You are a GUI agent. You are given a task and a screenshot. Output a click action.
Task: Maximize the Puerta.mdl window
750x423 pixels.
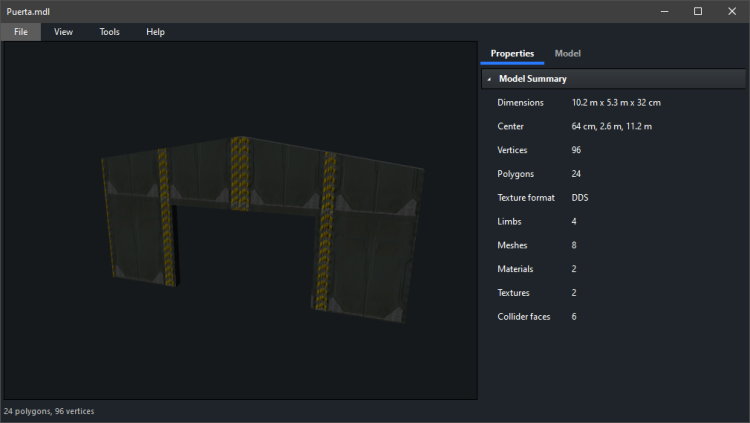(x=697, y=11)
